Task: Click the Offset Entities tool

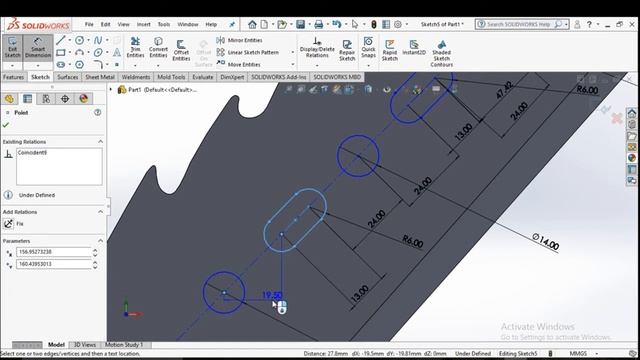Action: pos(181,50)
